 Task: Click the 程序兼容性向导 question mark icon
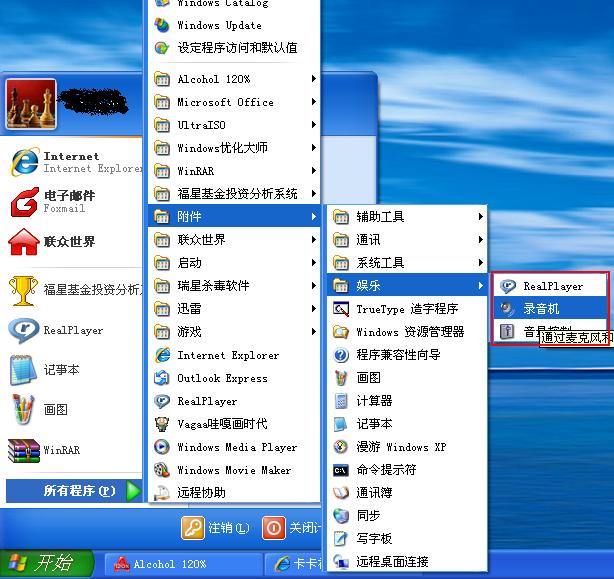click(341, 355)
